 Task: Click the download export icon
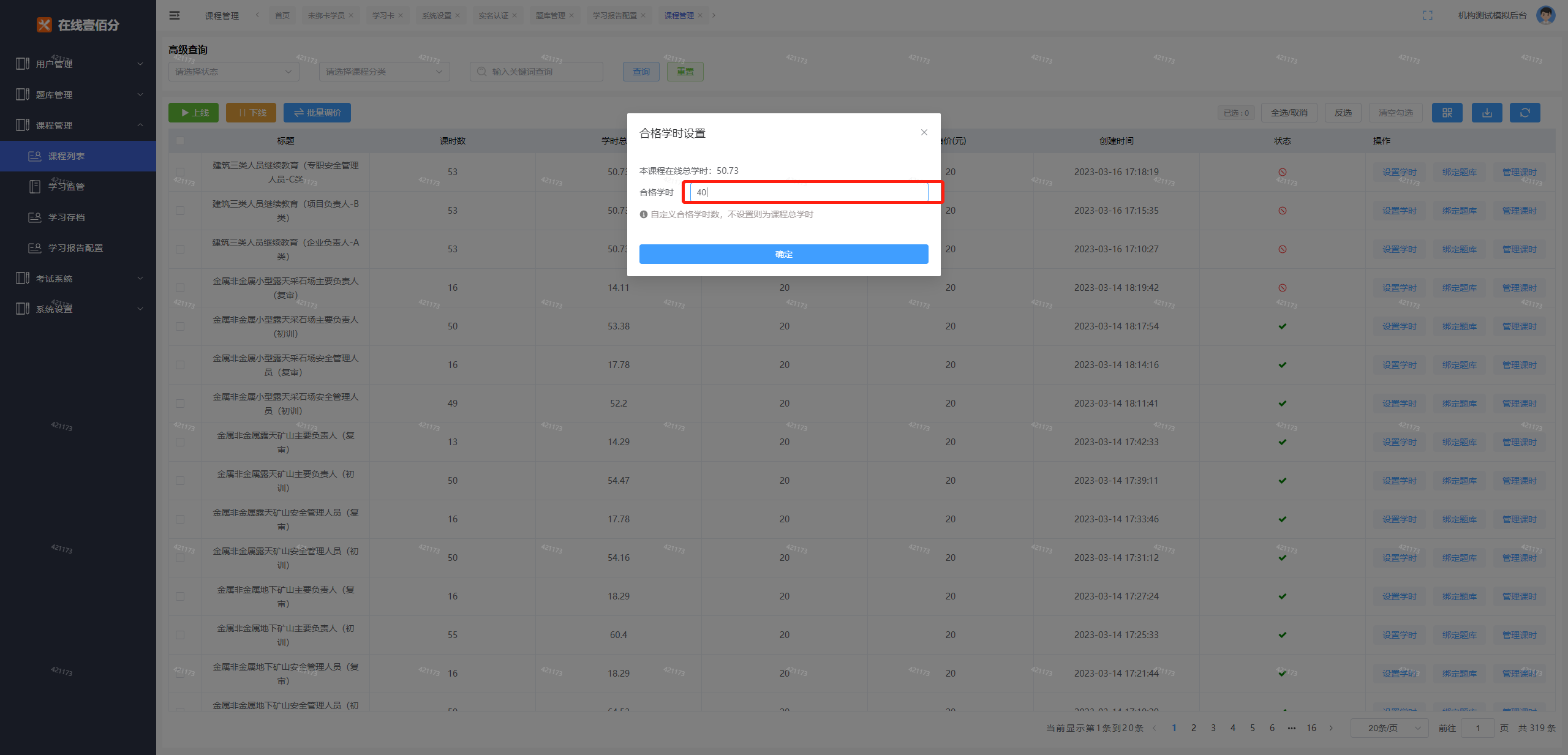(x=1487, y=113)
